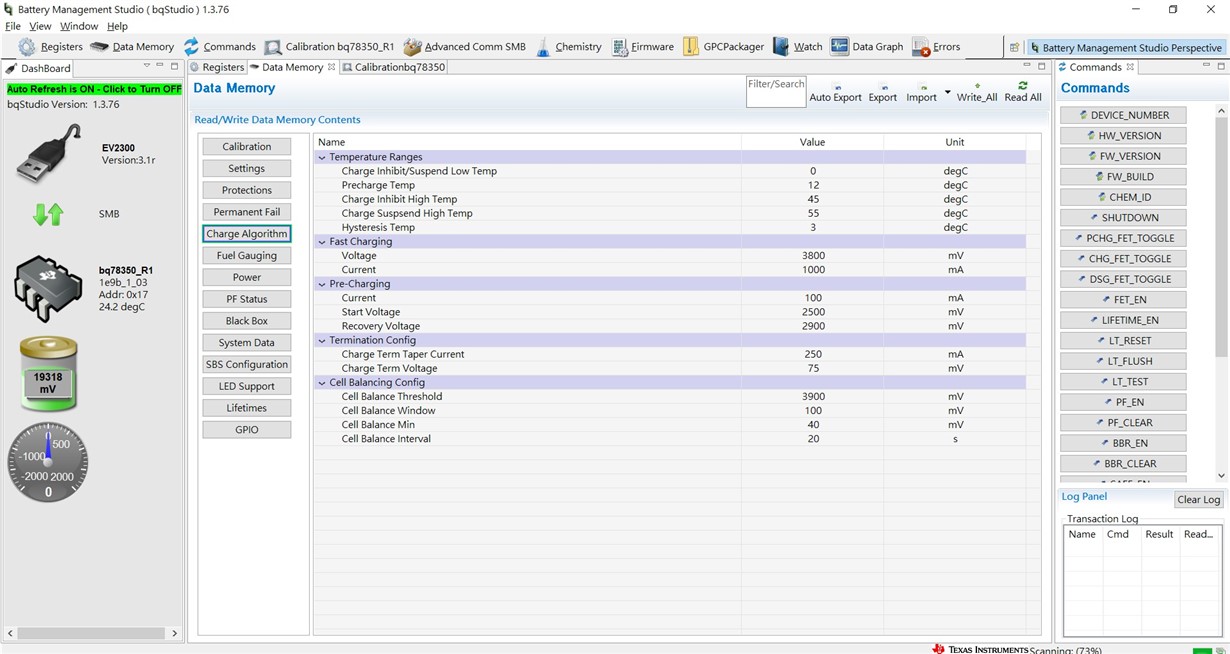This screenshot has height=654, width=1230.
Task: Open the Help menu
Action: [117, 26]
